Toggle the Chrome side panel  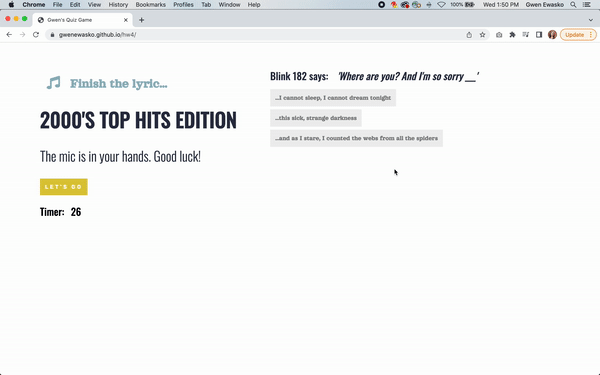tap(539, 35)
